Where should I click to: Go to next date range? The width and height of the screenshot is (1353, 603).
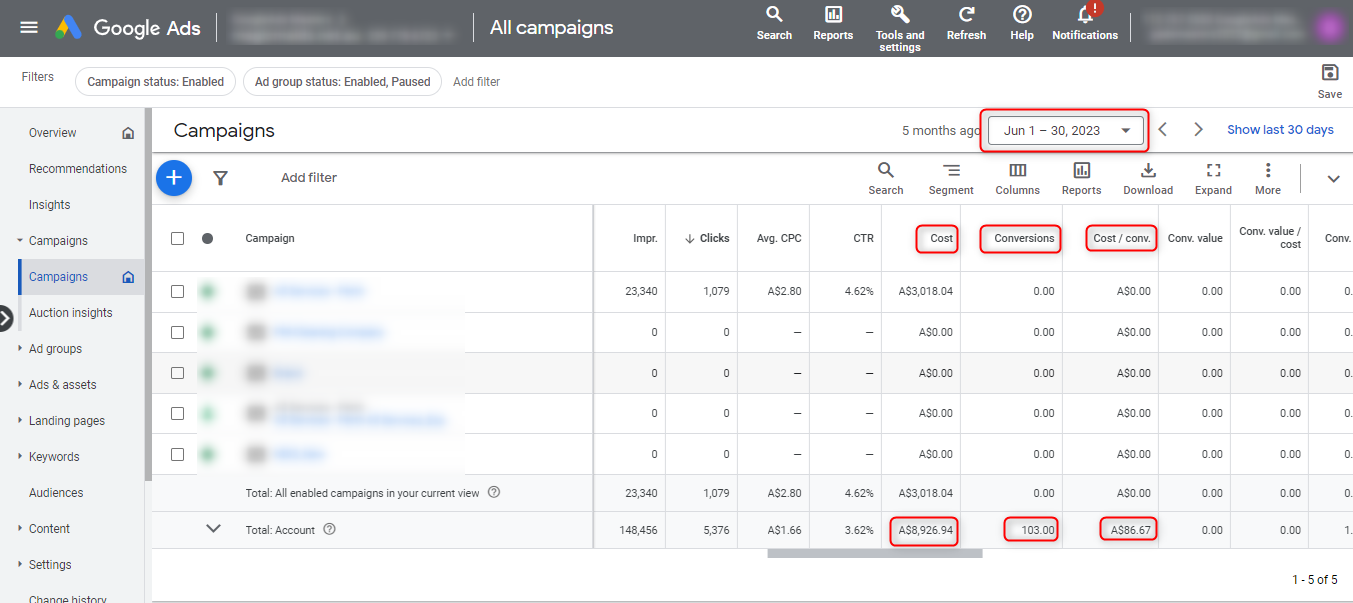pos(1198,129)
